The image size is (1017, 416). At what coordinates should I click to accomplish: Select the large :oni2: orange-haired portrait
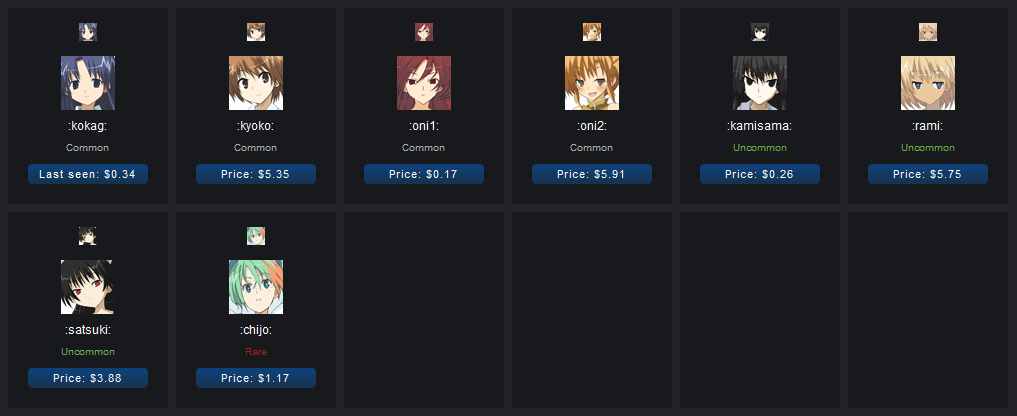pyautogui.click(x=592, y=82)
